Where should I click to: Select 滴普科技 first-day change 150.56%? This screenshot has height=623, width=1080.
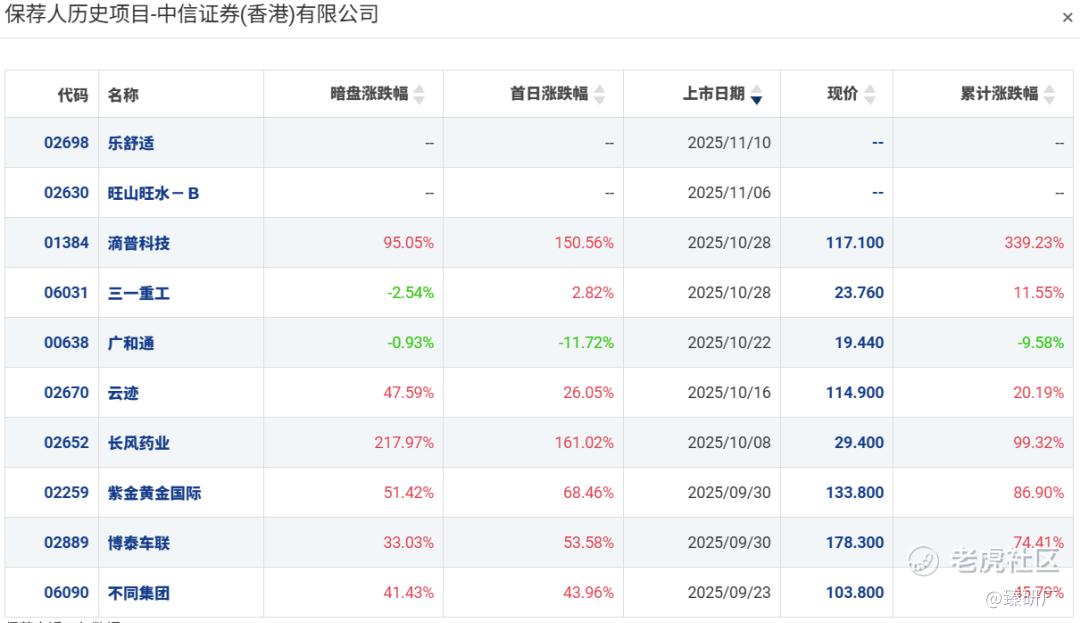point(584,242)
